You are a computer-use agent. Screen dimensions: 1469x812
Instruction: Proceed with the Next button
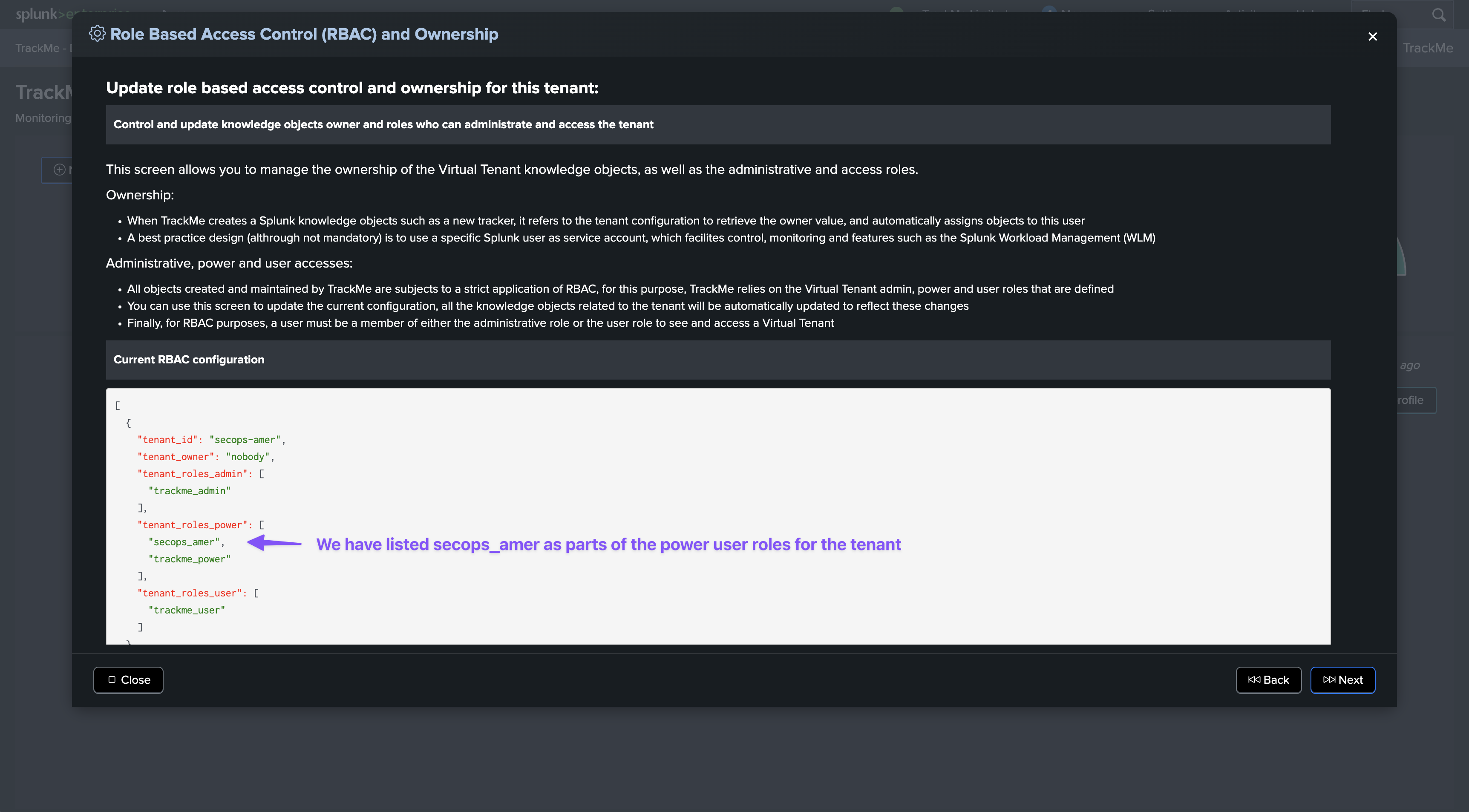pyautogui.click(x=1342, y=680)
